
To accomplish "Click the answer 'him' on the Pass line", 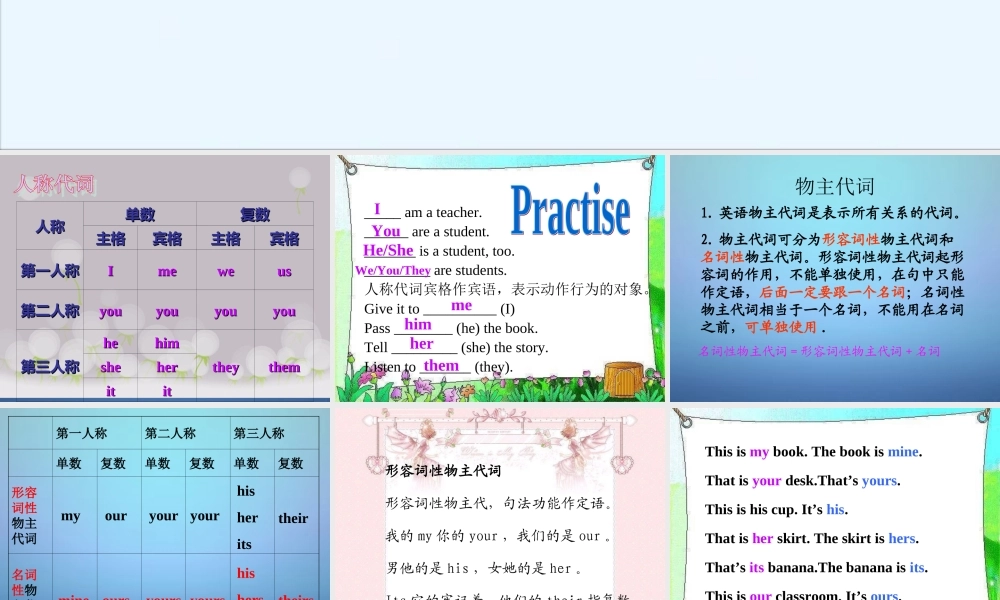I will point(419,324).
